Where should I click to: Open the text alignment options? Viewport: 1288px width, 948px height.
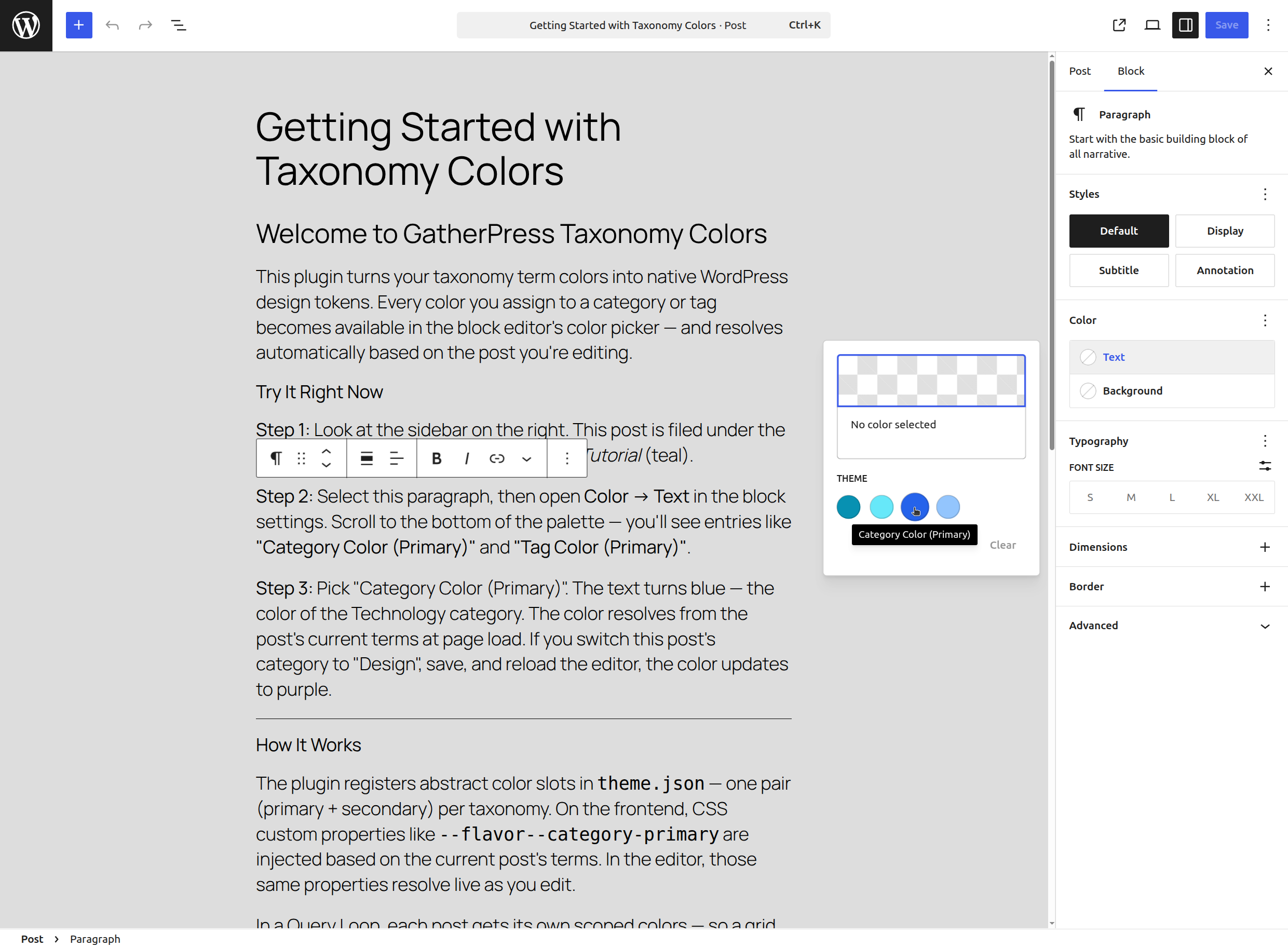[x=397, y=458]
